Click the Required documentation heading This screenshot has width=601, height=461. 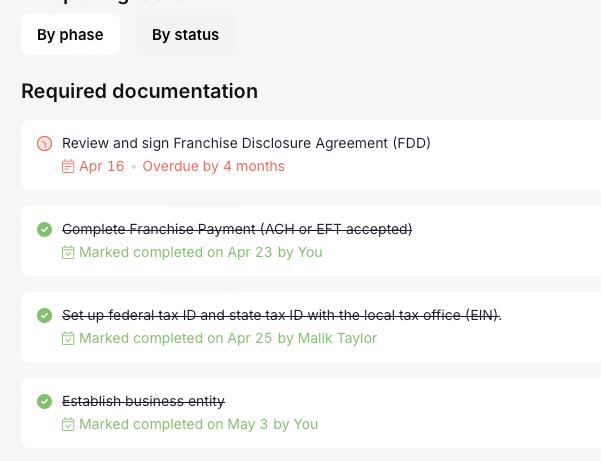139,91
